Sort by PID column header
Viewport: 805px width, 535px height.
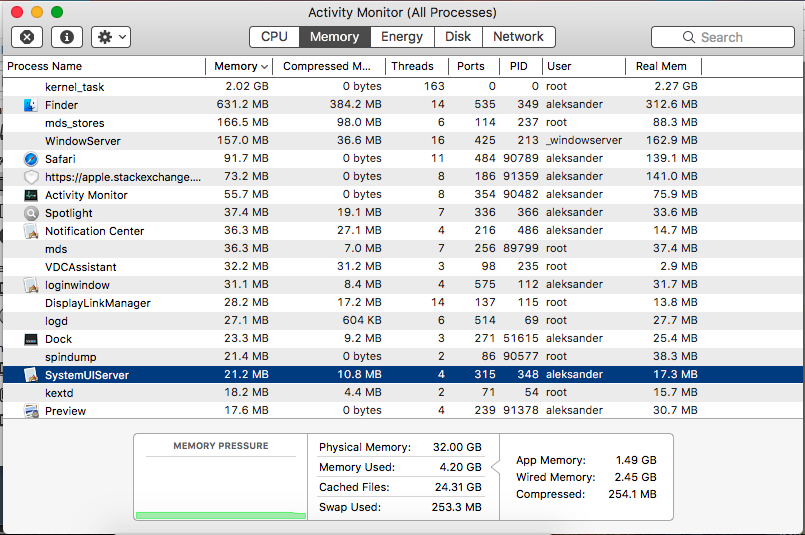coord(520,66)
